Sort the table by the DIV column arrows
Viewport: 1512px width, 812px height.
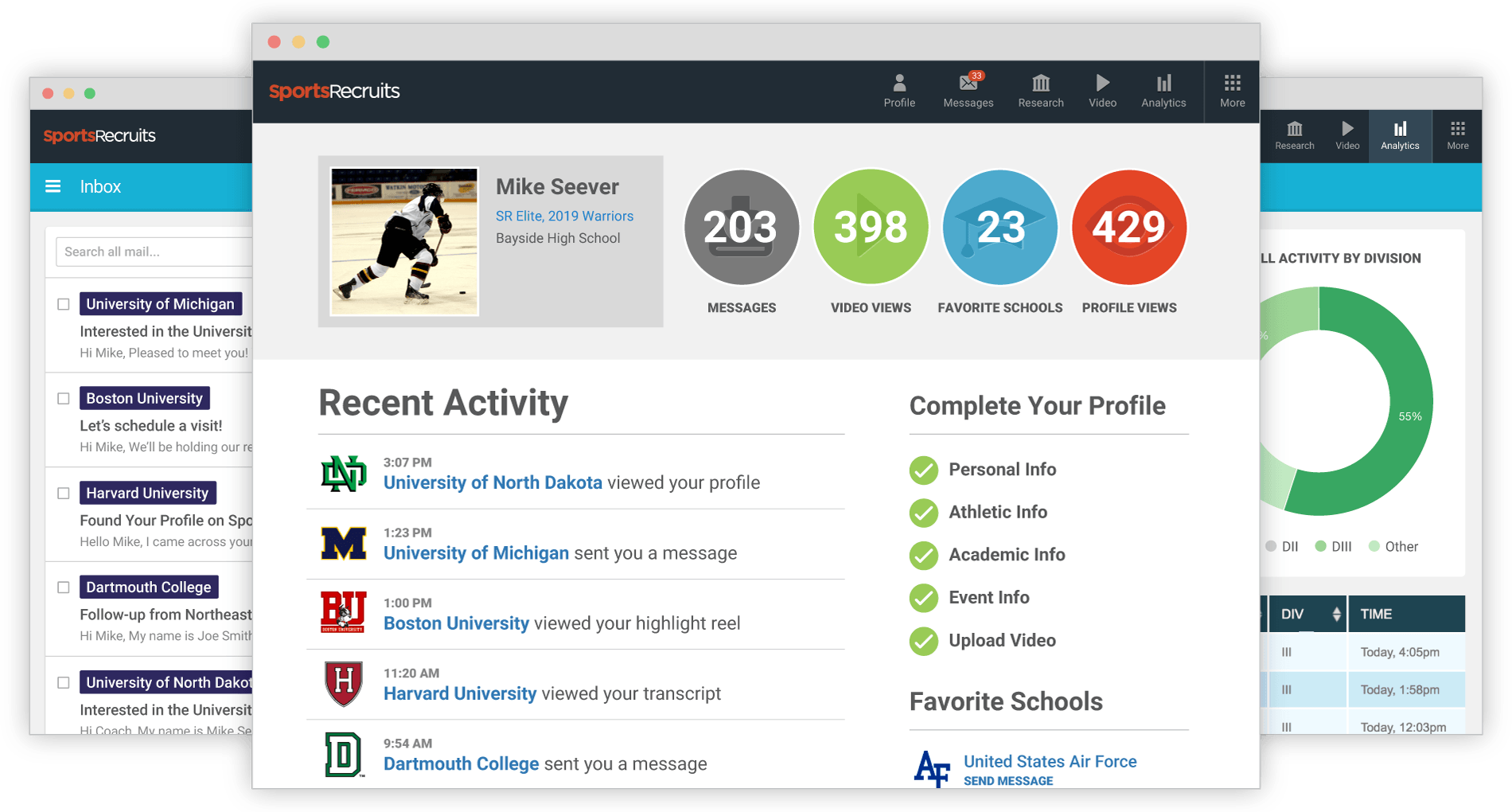coord(1336,614)
